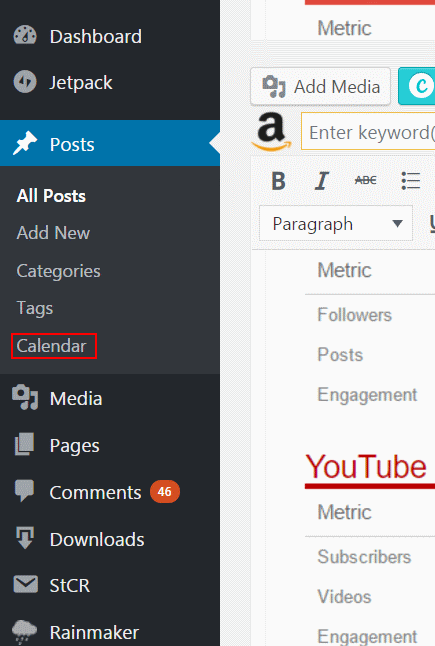Screen dimensions: 435x646
Task: Click the Rainmaker cloud icon
Action: click(24, 632)
